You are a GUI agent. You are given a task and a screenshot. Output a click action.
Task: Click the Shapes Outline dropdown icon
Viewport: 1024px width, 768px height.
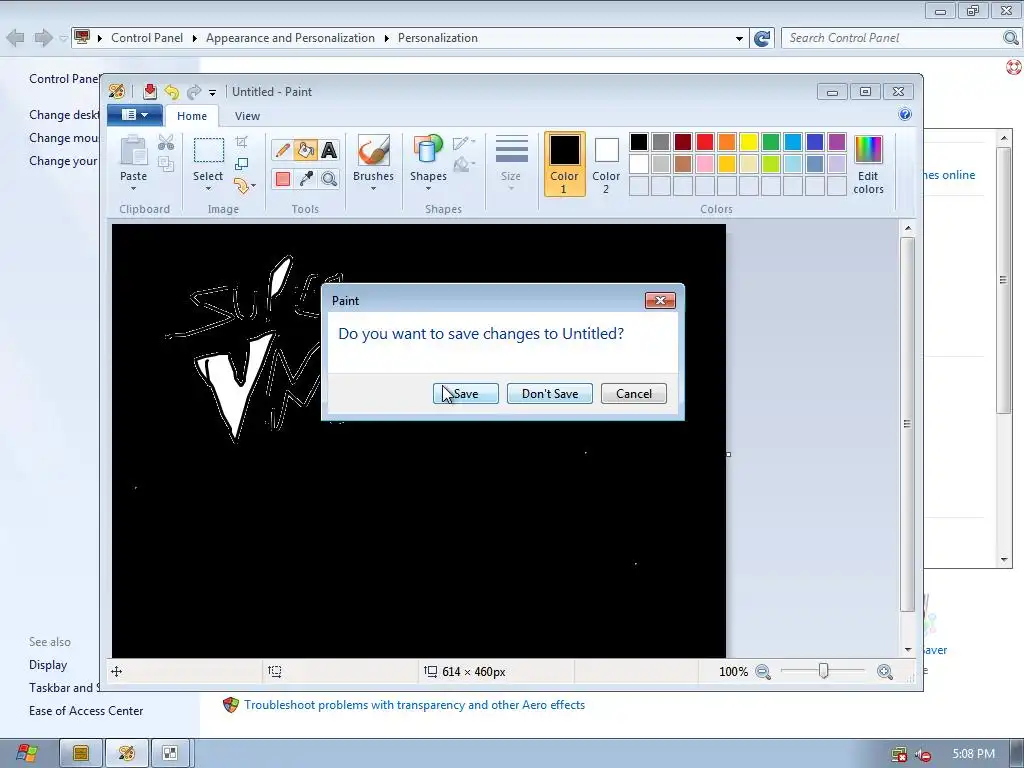(x=463, y=142)
